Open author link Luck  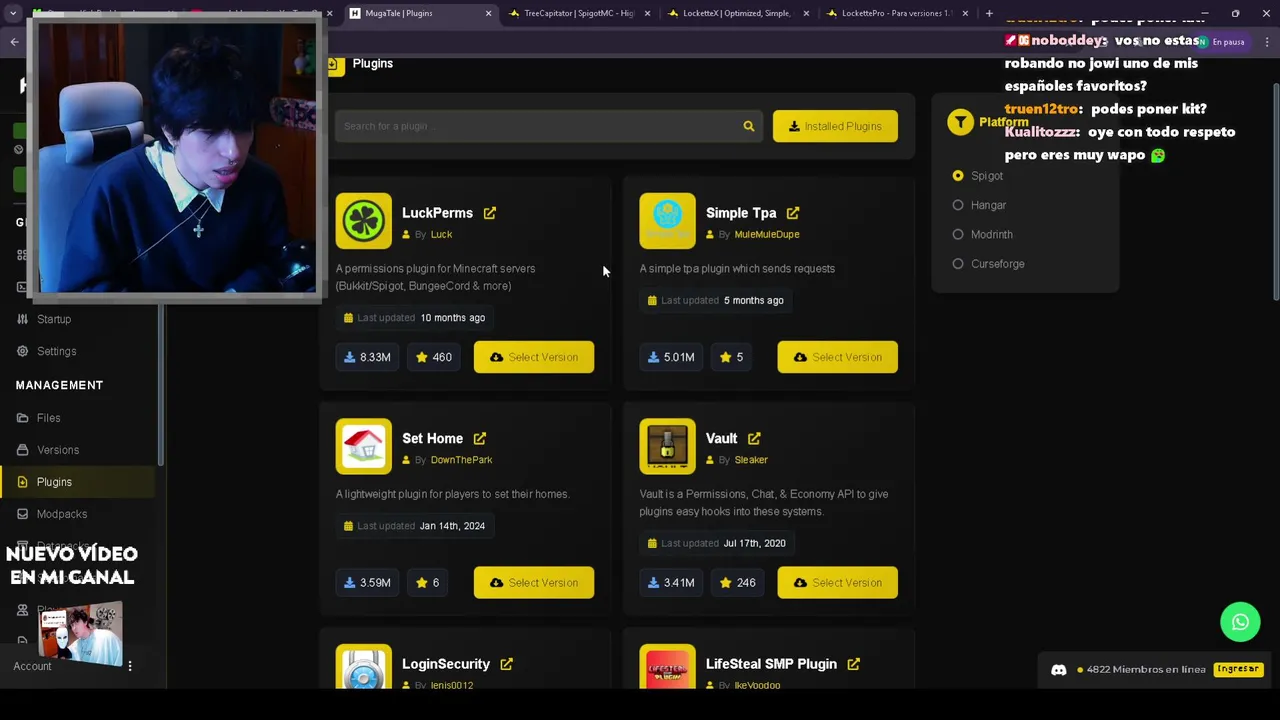click(x=441, y=235)
